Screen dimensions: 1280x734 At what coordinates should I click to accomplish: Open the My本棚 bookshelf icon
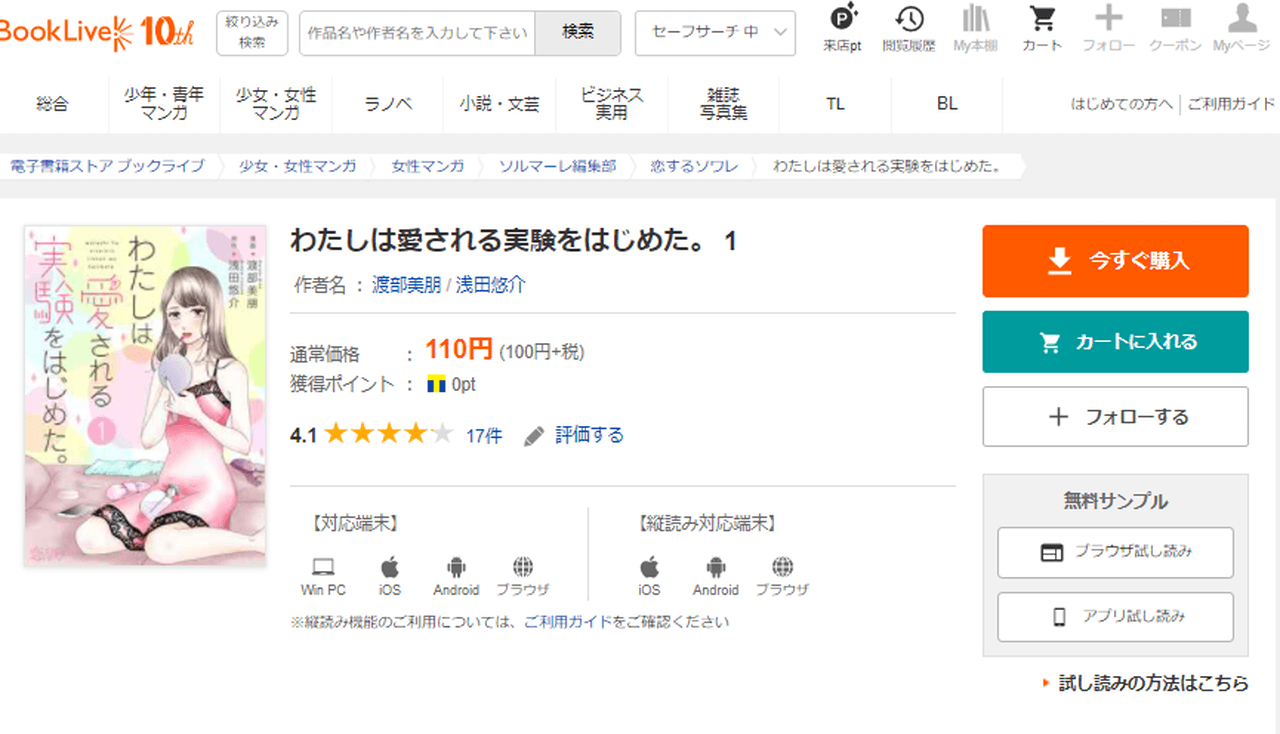pyautogui.click(x=975, y=20)
